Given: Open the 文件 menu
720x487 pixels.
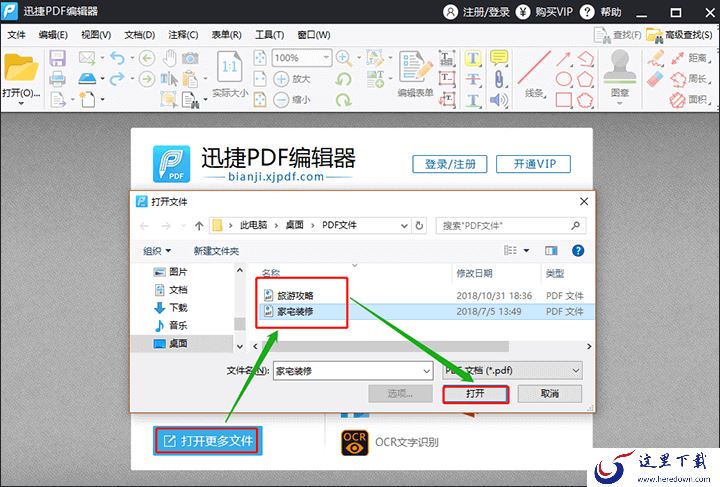Looking at the screenshot, I should click(17, 35).
